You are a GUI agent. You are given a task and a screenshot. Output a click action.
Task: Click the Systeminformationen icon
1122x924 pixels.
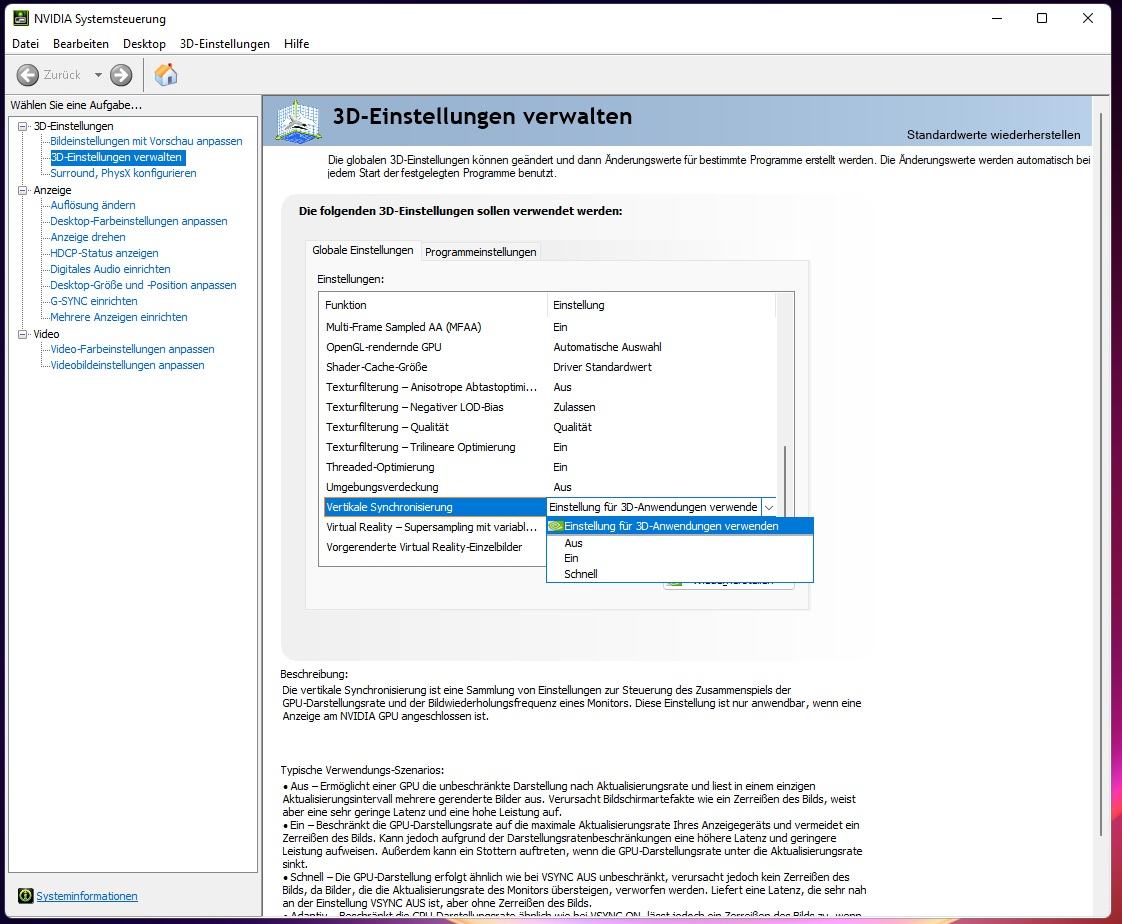pyautogui.click(x=26, y=895)
